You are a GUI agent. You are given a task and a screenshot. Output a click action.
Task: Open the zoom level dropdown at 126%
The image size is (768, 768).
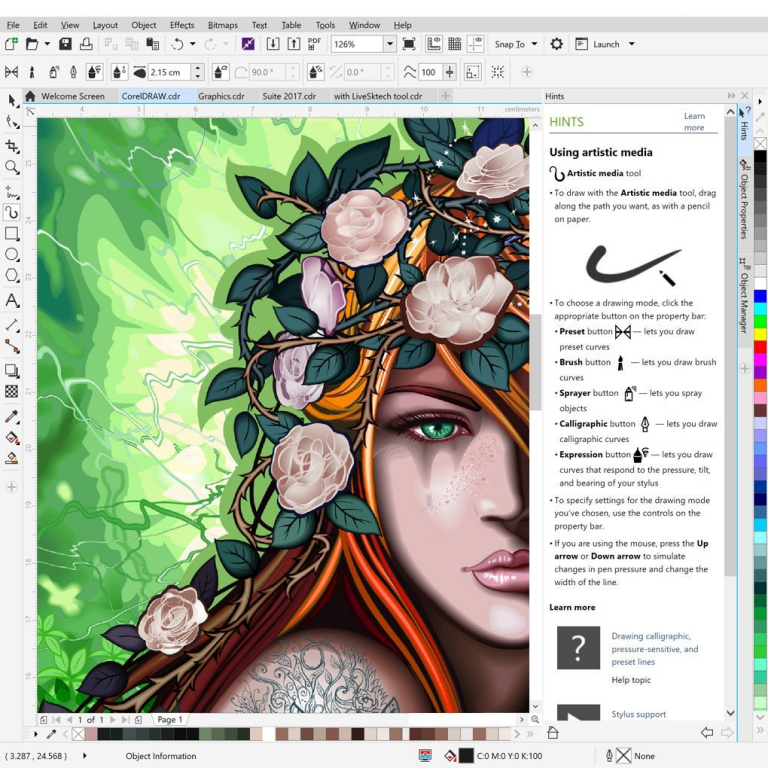[x=390, y=44]
